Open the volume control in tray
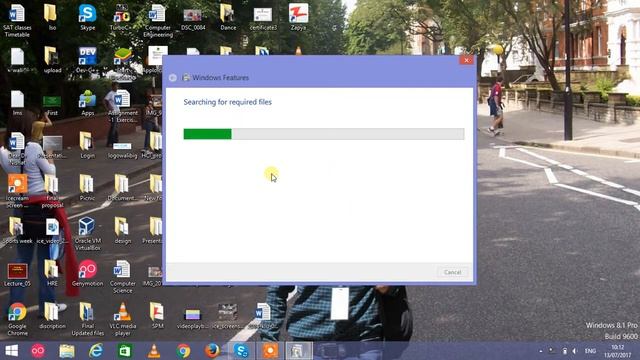 574,351
